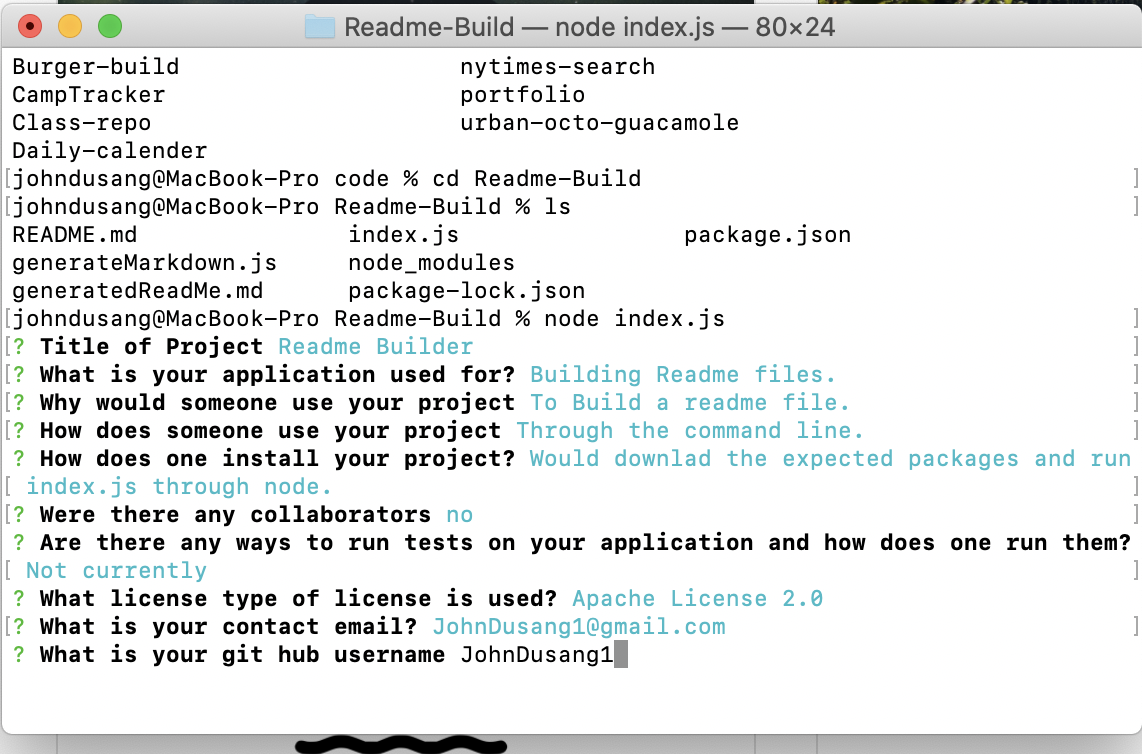Click the folder proxy icon in title bar
Screen dimensions: 1142x754
(319, 27)
